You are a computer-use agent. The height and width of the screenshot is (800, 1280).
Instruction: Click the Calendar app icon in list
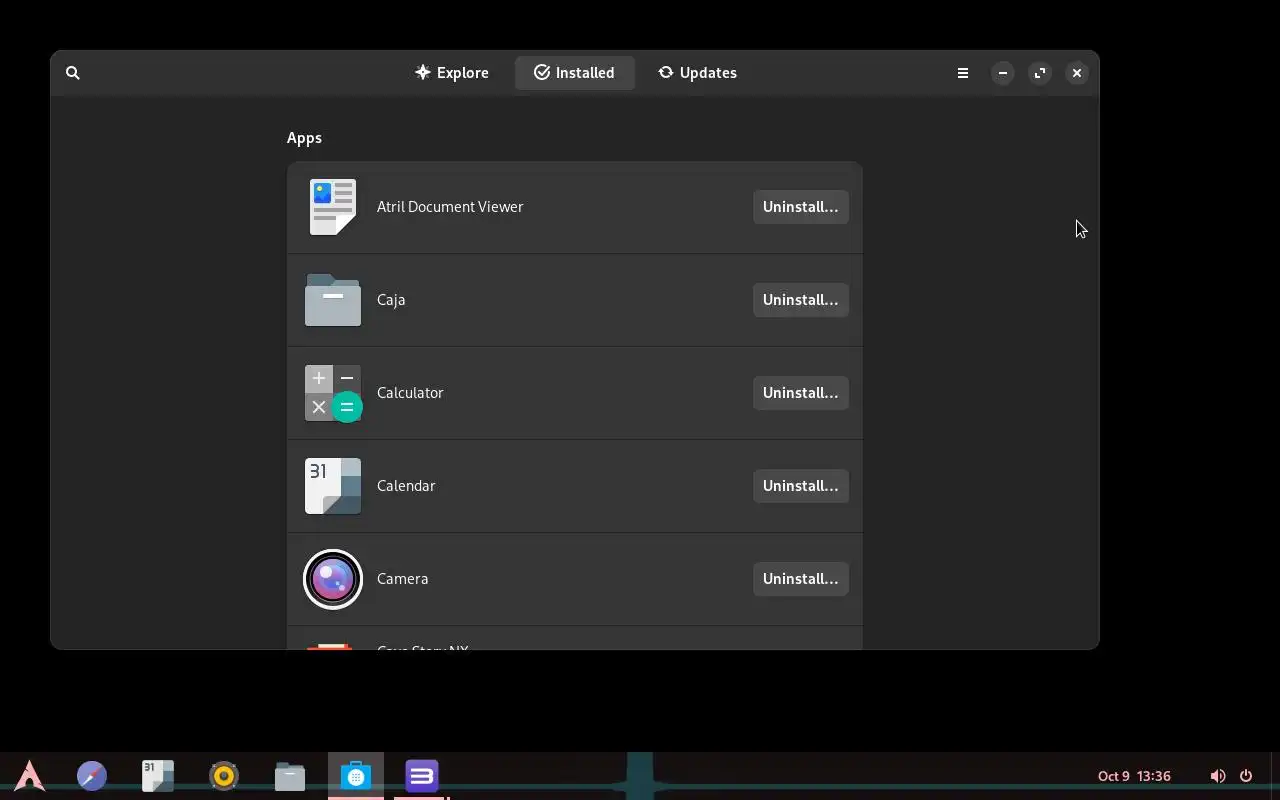click(333, 486)
